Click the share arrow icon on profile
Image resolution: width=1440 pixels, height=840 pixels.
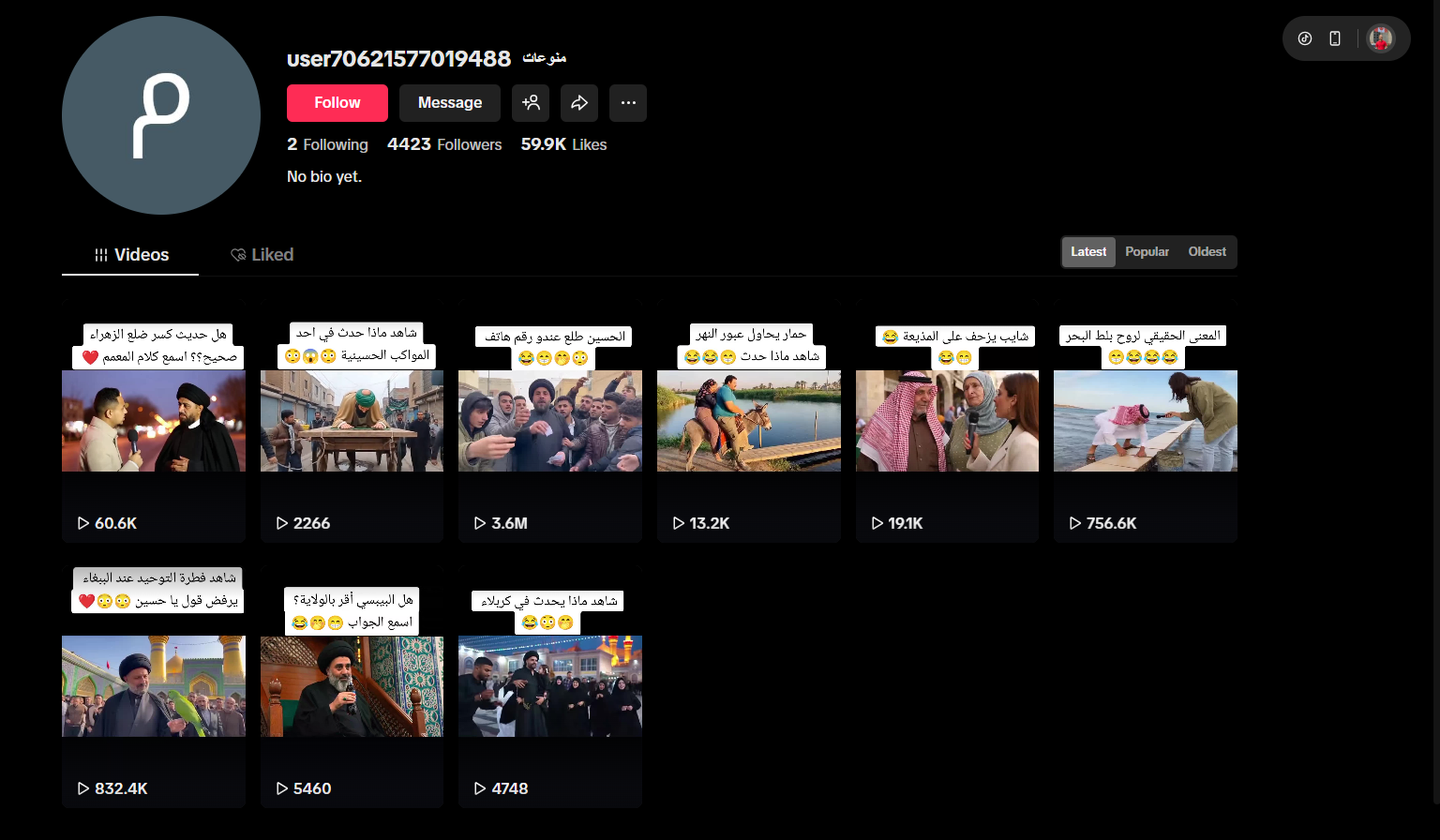click(x=579, y=103)
